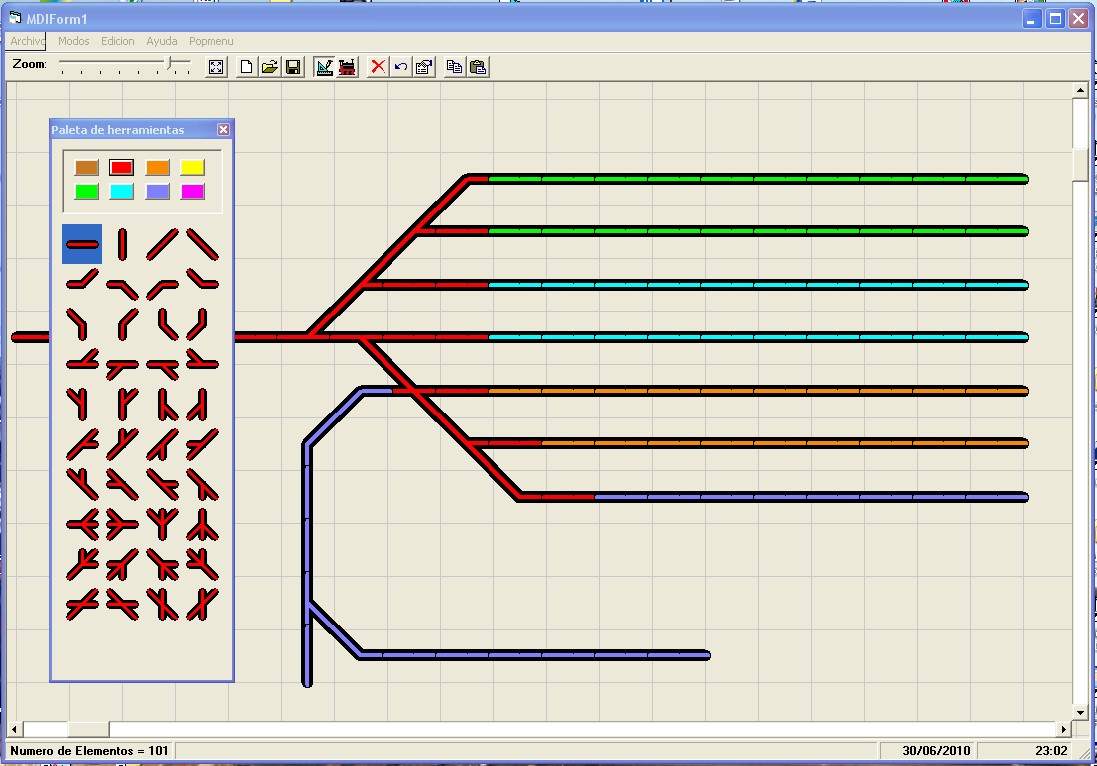
Task: Open the Modos menu
Action: (73, 41)
